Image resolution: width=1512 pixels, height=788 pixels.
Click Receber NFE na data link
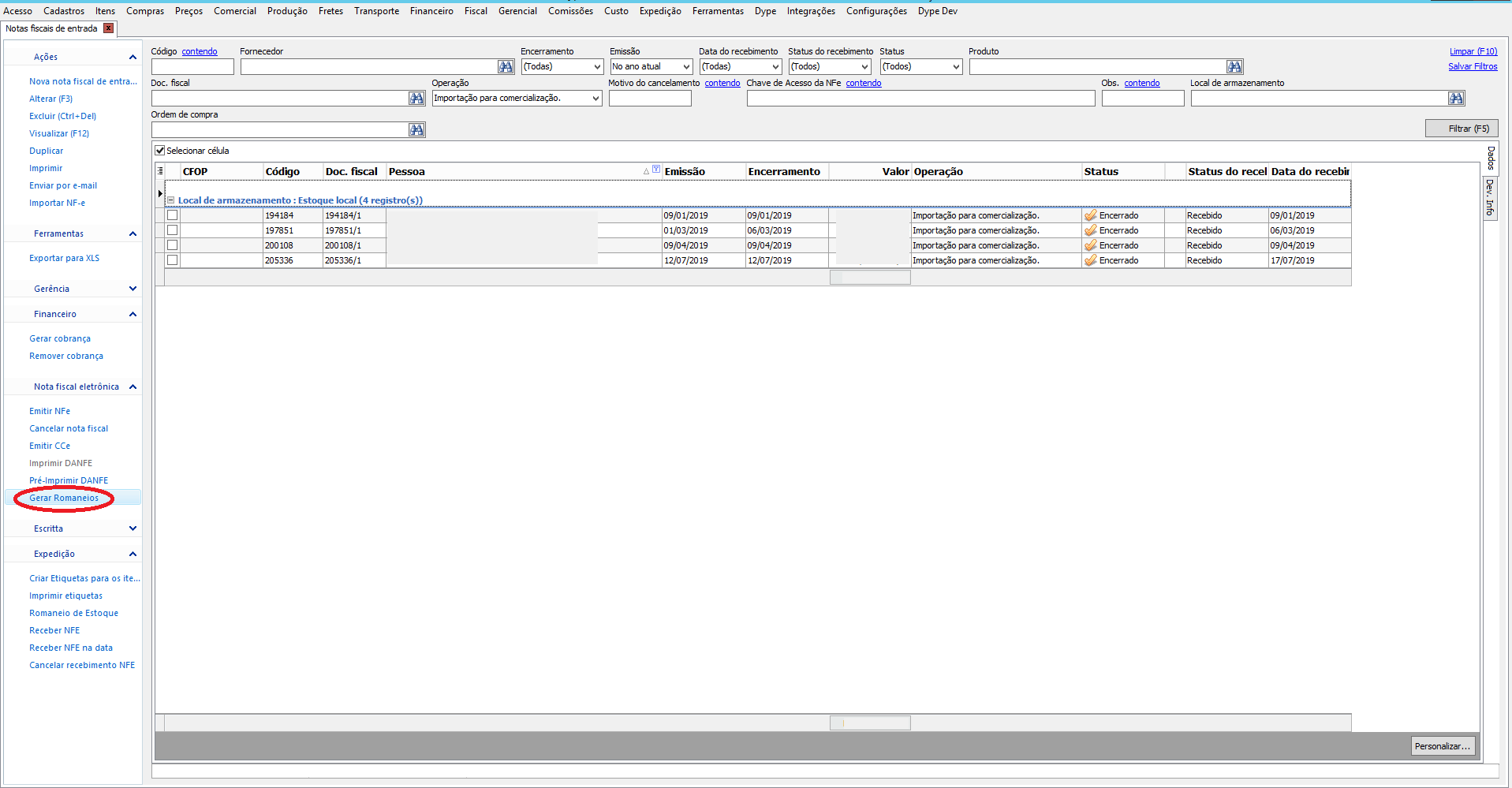71,648
